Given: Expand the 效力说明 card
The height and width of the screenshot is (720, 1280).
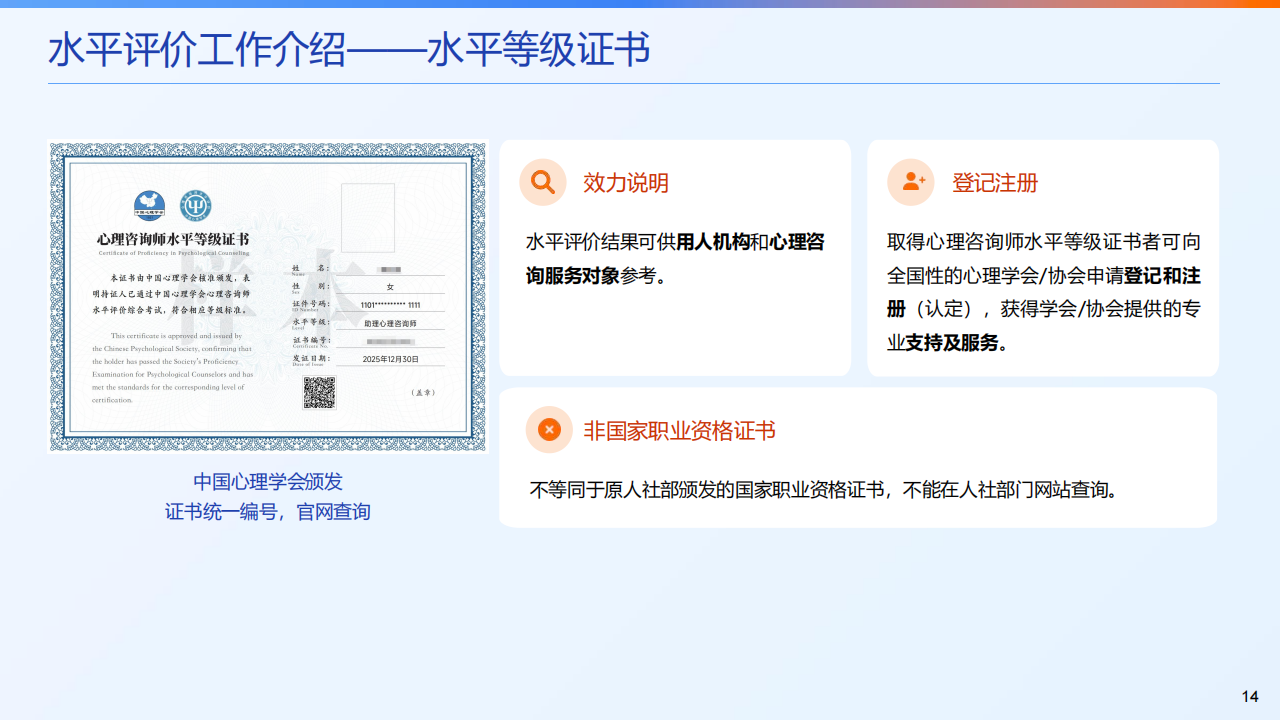Looking at the screenshot, I should [675, 256].
